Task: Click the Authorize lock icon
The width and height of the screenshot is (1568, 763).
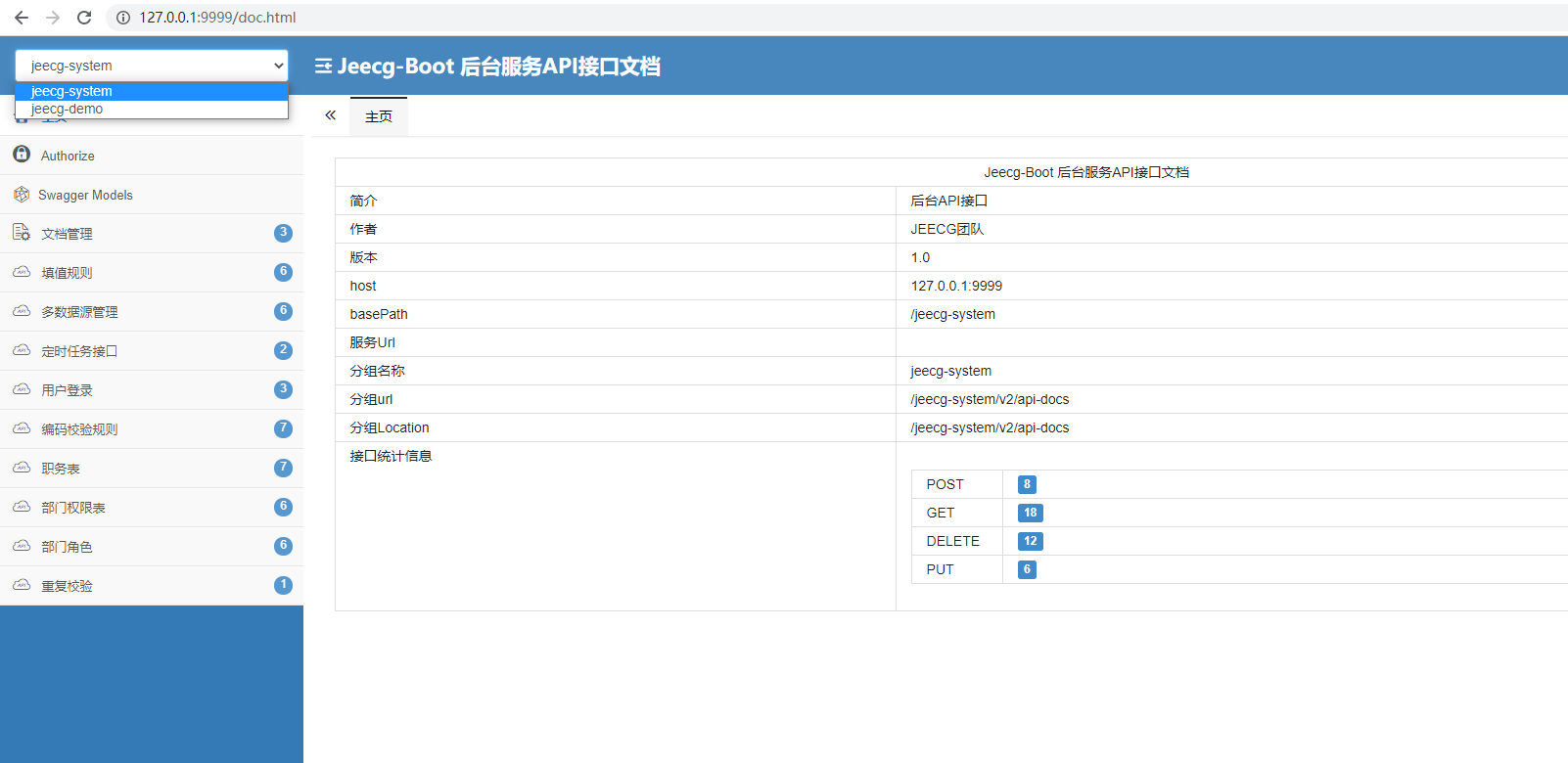Action: [22, 155]
